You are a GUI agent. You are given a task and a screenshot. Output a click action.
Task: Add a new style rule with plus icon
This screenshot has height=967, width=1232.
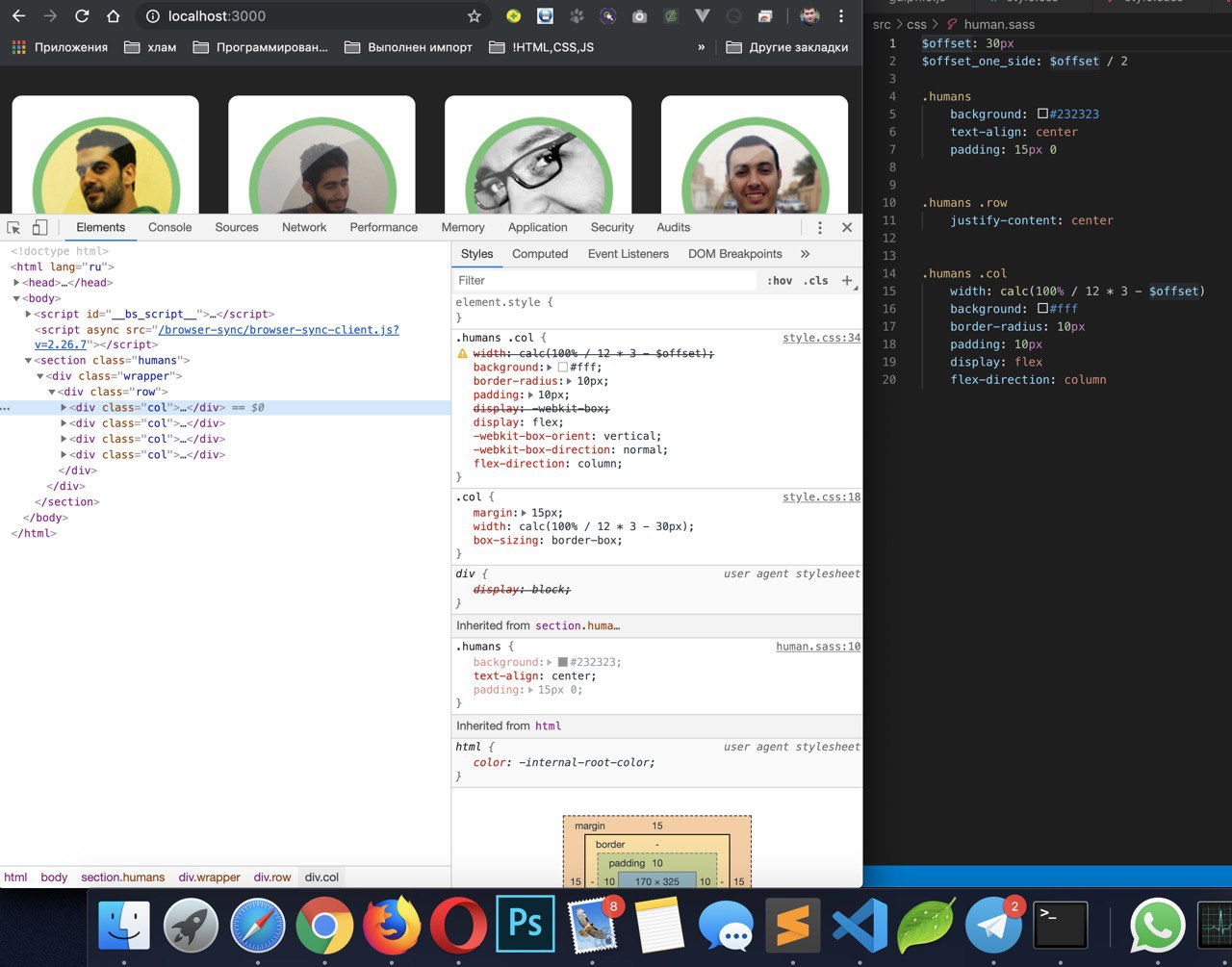click(847, 280)
